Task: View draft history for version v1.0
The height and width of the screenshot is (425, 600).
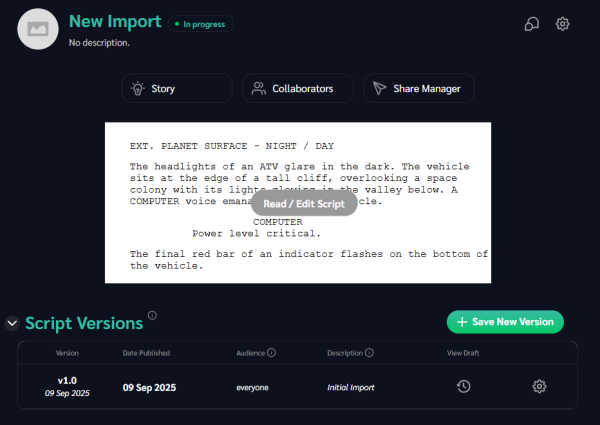Action: (463, 386)
